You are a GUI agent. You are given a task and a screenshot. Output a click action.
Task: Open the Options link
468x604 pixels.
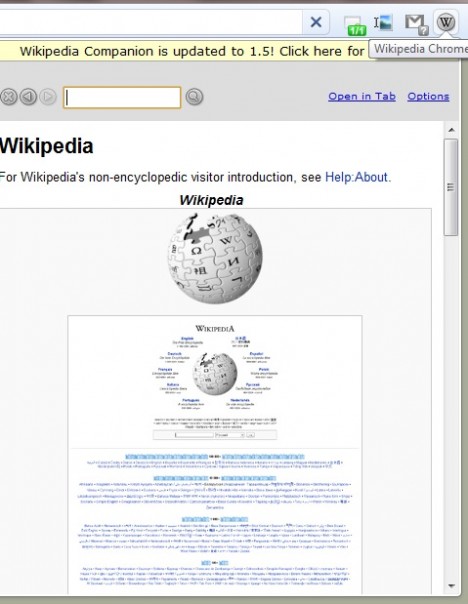tap(428, 96)
